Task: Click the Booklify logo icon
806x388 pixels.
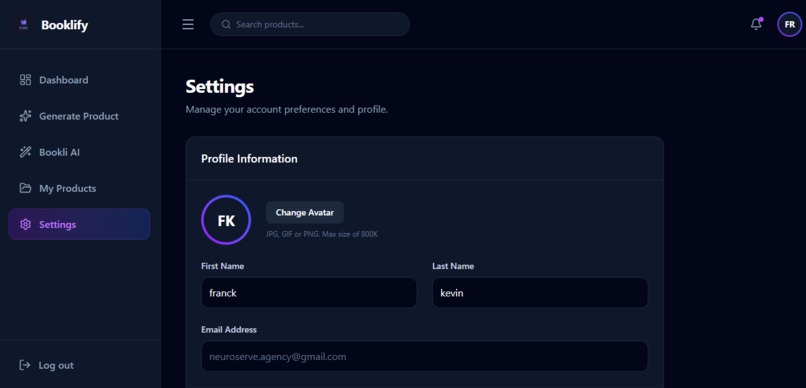Action: (x=23, y=25)
